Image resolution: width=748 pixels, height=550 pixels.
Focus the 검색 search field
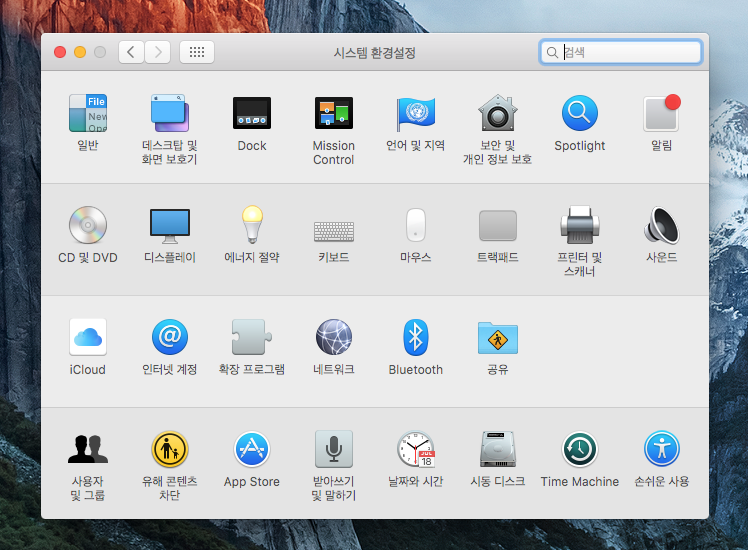621,52
